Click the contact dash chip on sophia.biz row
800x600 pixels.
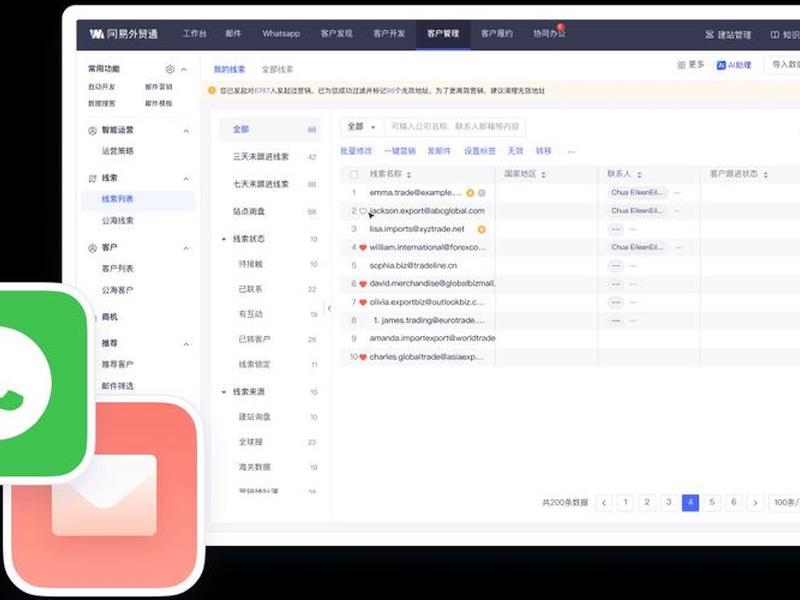pyautogui.click(x=616, y=266)
